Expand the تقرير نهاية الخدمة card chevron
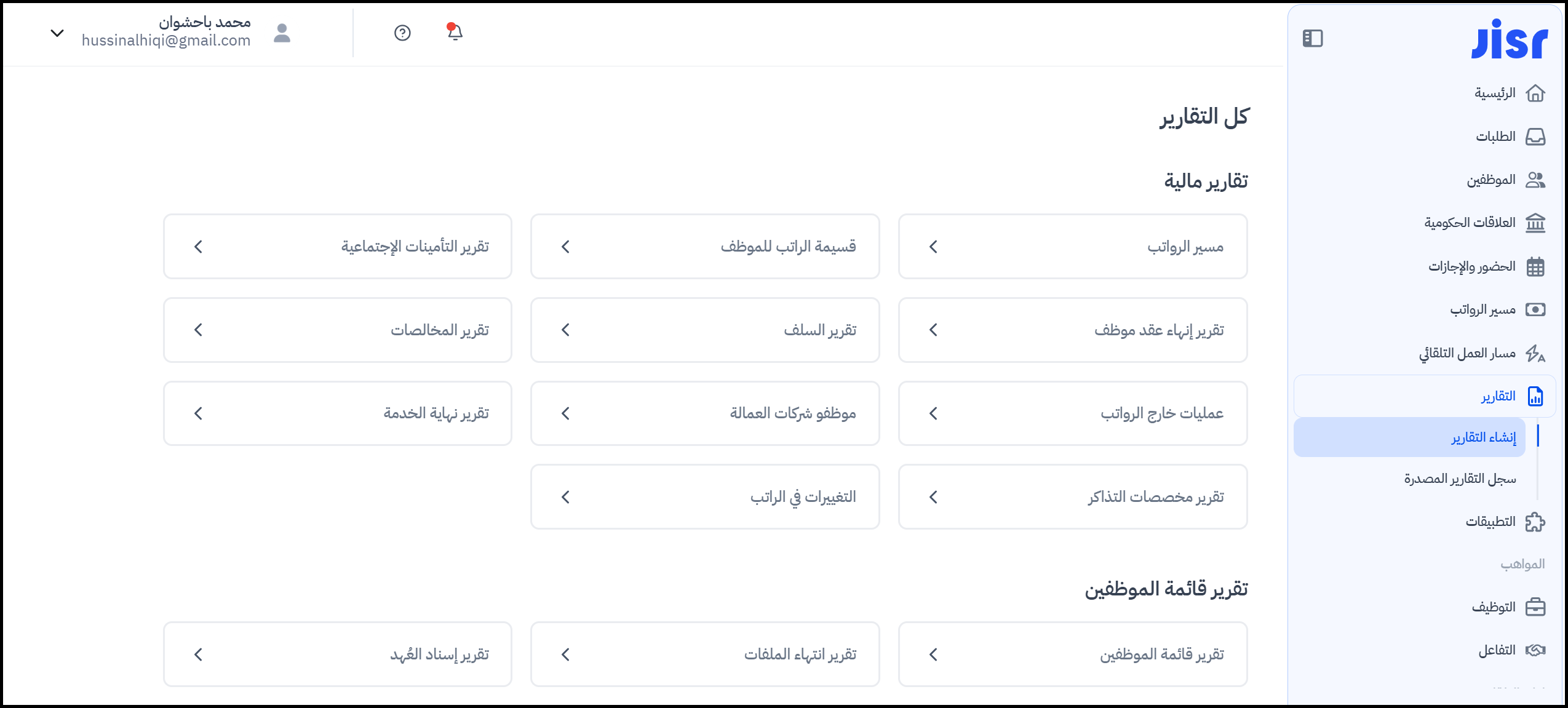This screenshot has height=708, width=1568. click(x=198, y=413)
